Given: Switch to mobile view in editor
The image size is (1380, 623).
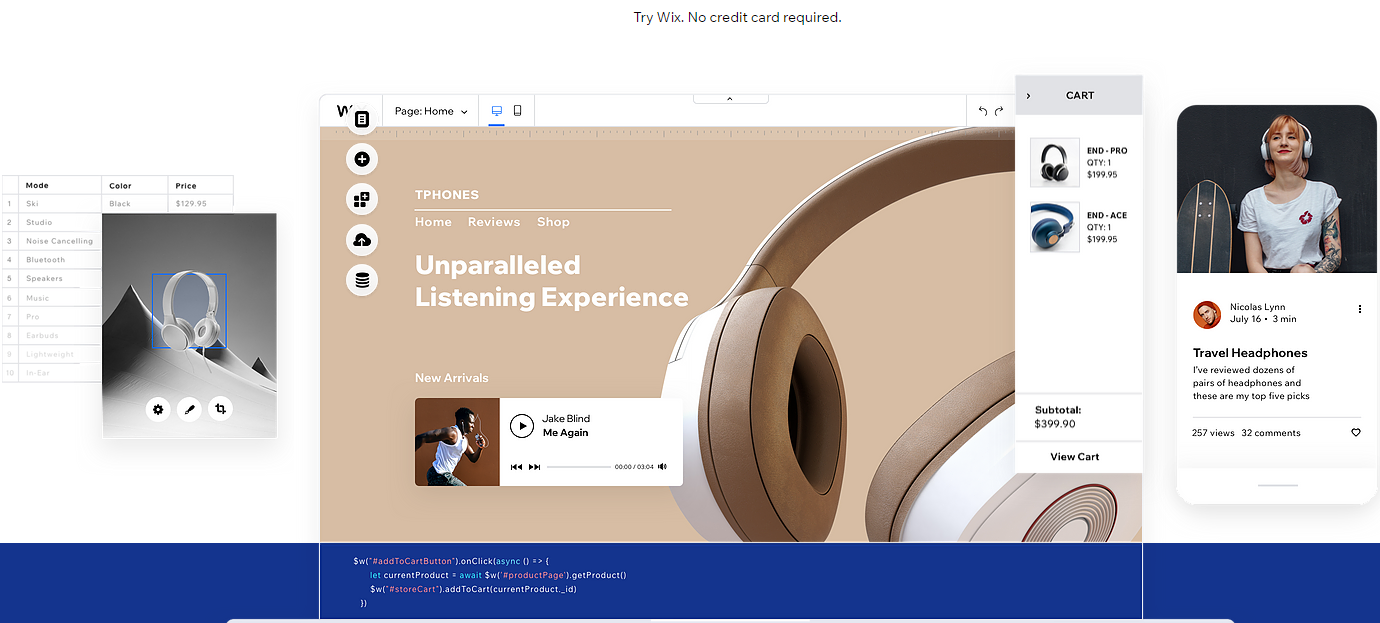Looking at the screenshot, I should tap(518, 111).
